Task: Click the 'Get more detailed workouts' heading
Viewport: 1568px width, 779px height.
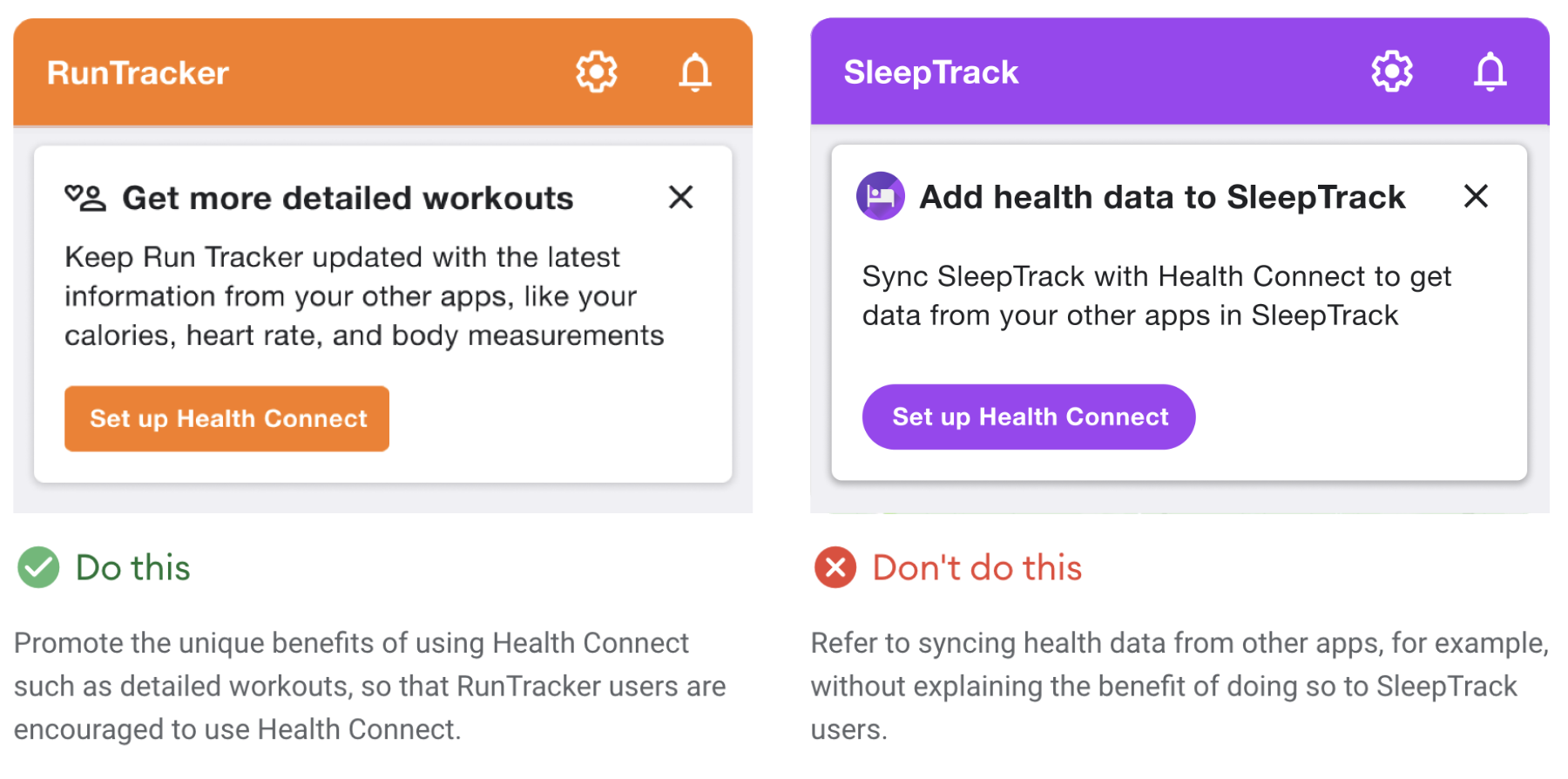Action: pyautogui.click(x=348, y=198)
